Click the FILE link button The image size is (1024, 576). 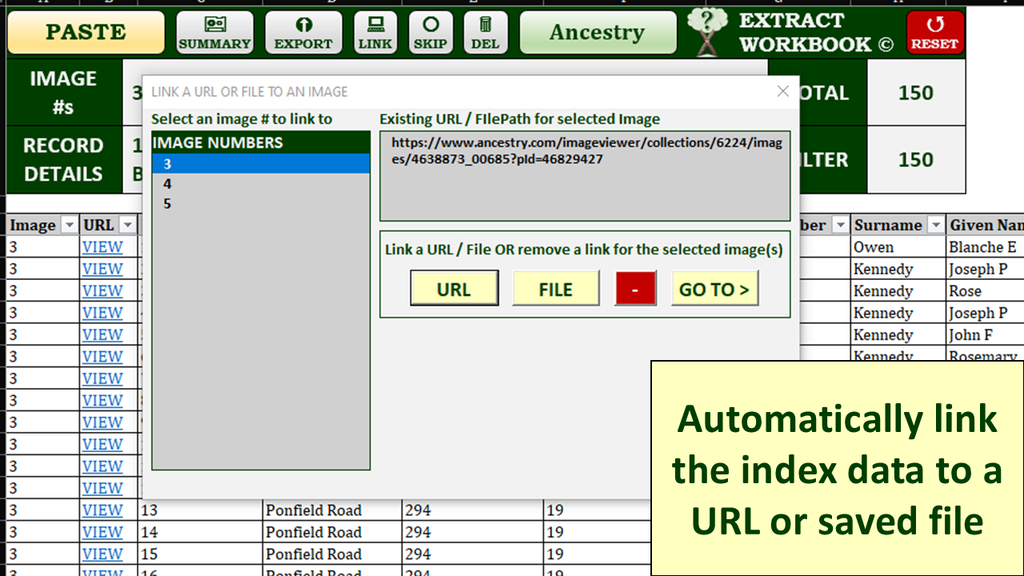point(555,288)
